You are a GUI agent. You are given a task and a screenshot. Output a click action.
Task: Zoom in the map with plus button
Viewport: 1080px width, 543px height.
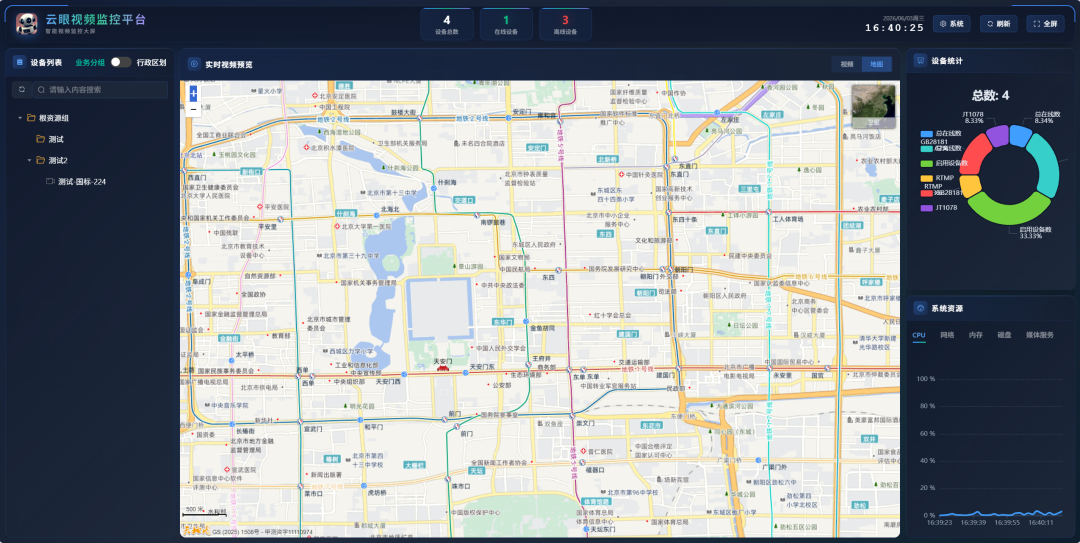[193, 93]
